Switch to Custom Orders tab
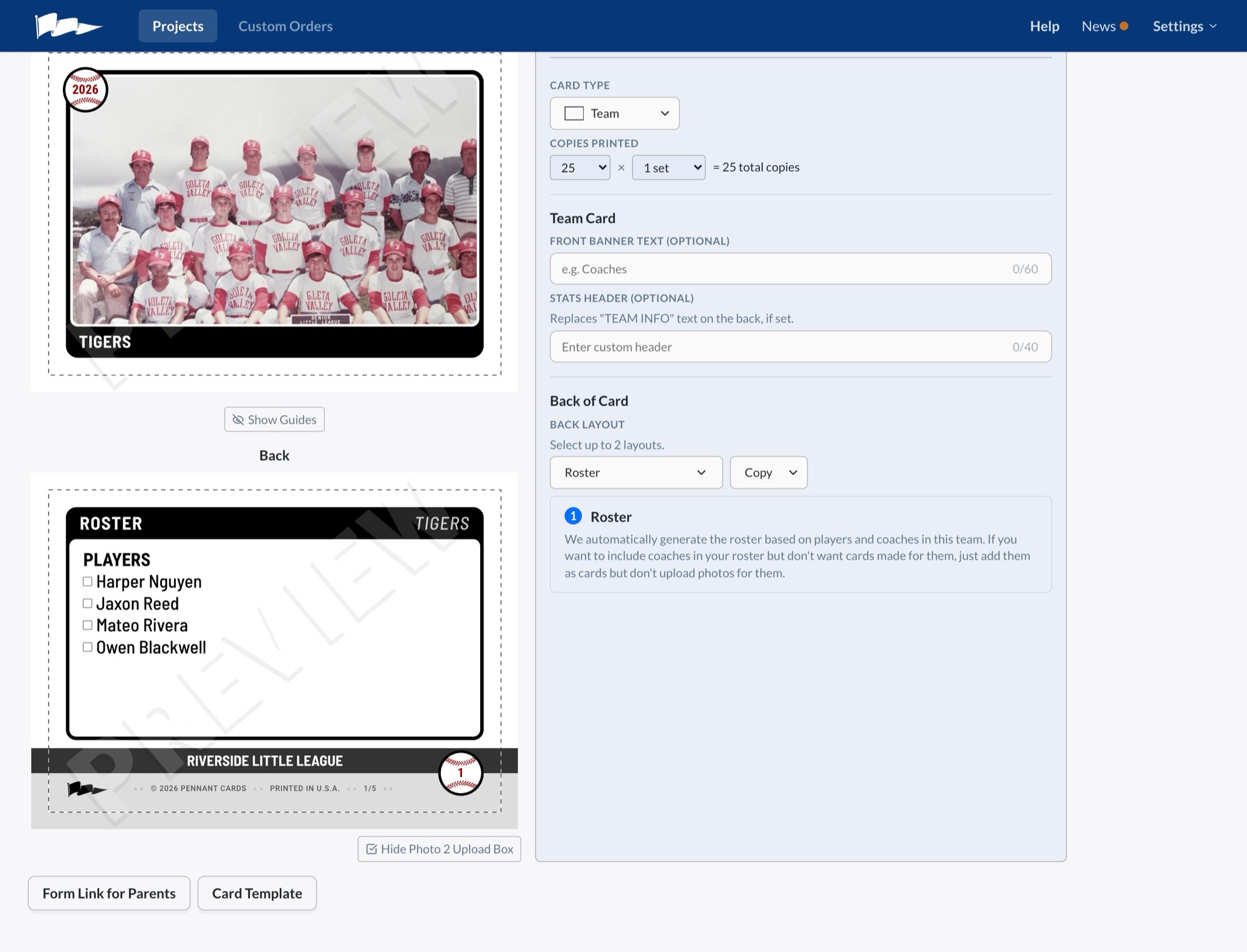 286,26
